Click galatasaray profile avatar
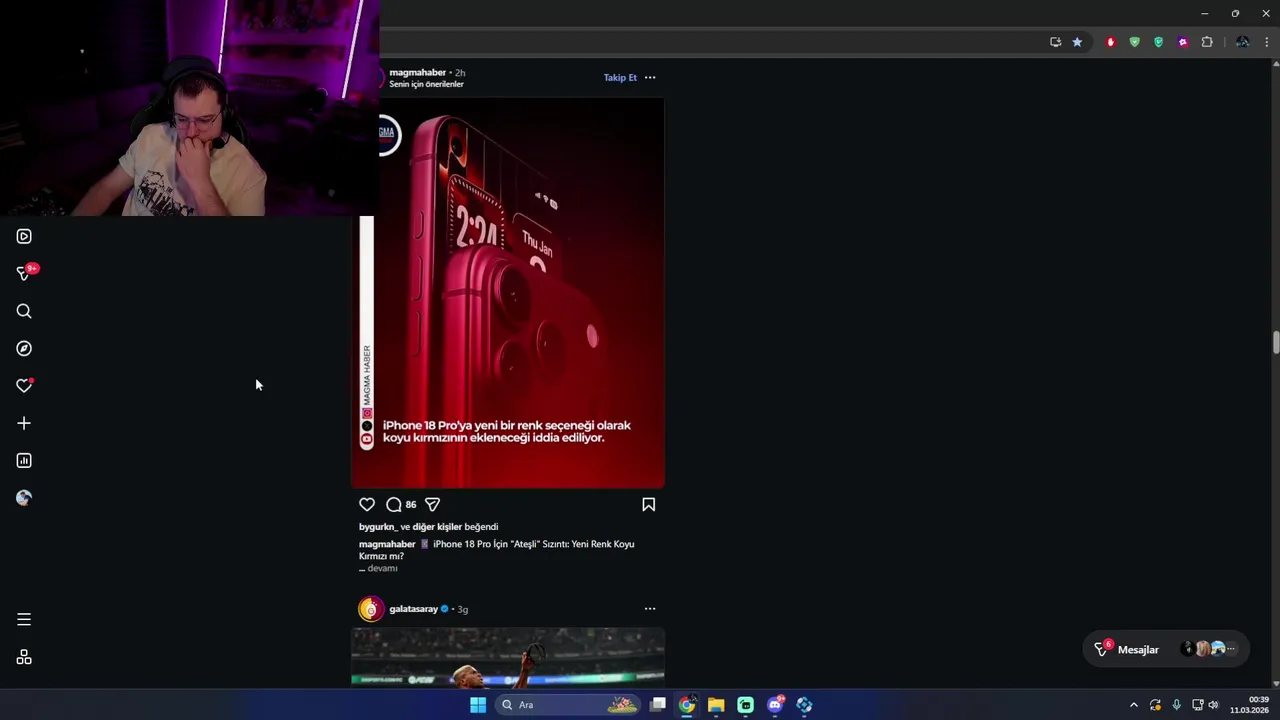Image resolution: width=1280 pixels, height=720 pixels. (x=371, y=609)
